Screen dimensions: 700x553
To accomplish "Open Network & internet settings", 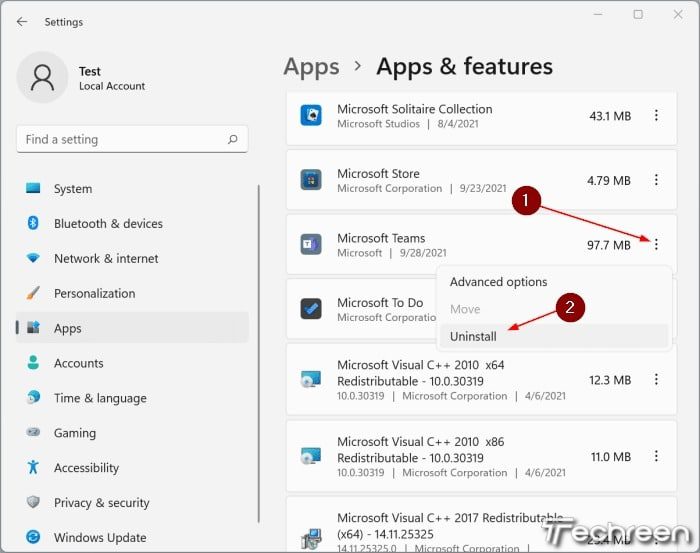I will point(132,258).
